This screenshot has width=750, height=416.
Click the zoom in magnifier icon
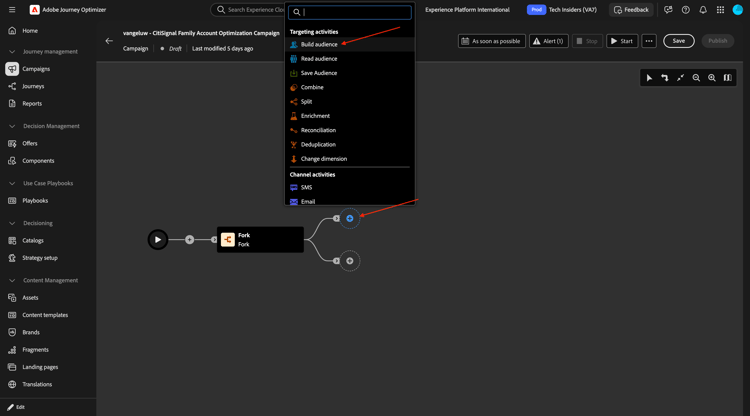pyautogui.click(x=712, y=77)
